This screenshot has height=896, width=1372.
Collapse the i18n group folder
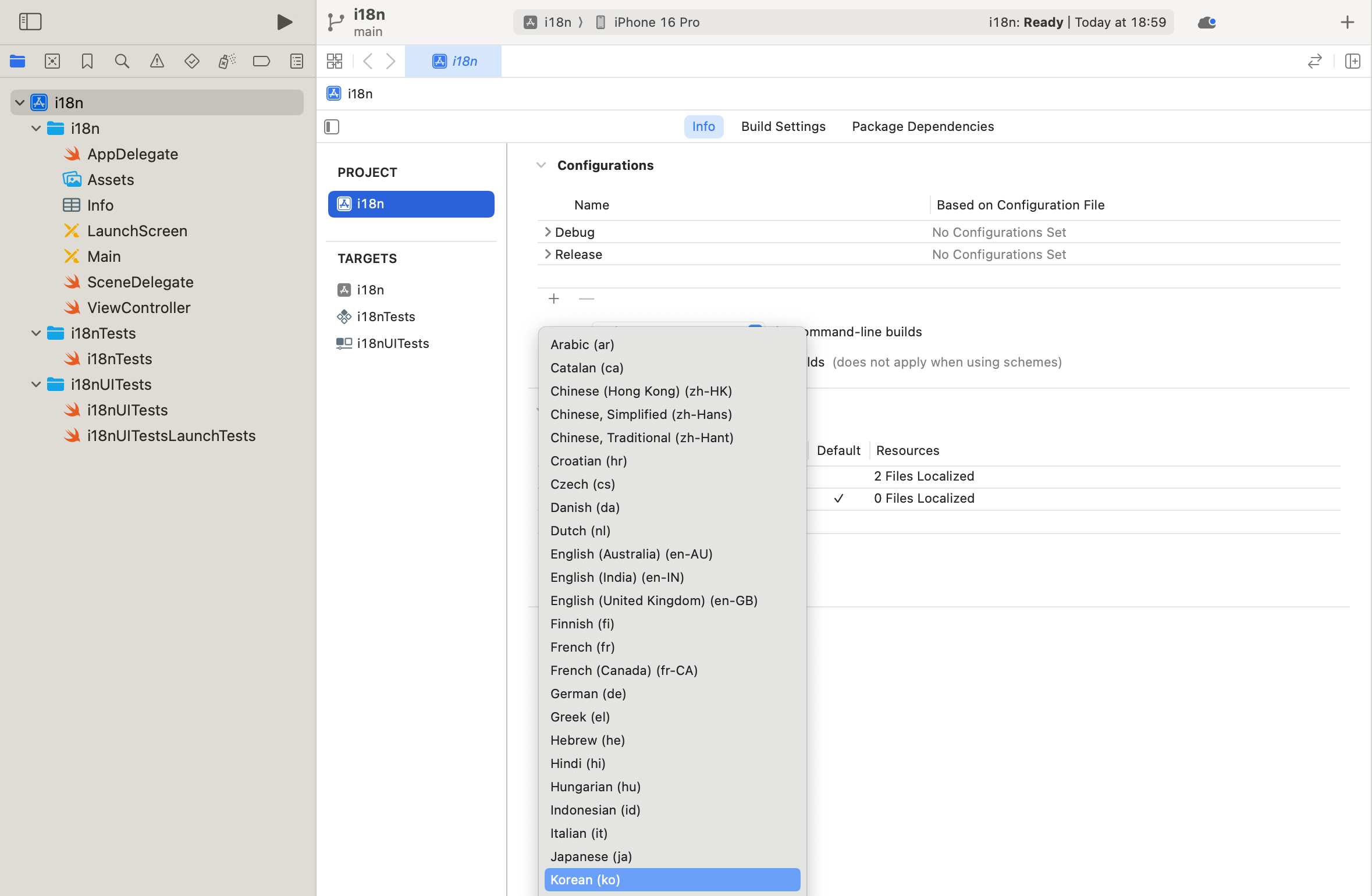tap(36, 129)
